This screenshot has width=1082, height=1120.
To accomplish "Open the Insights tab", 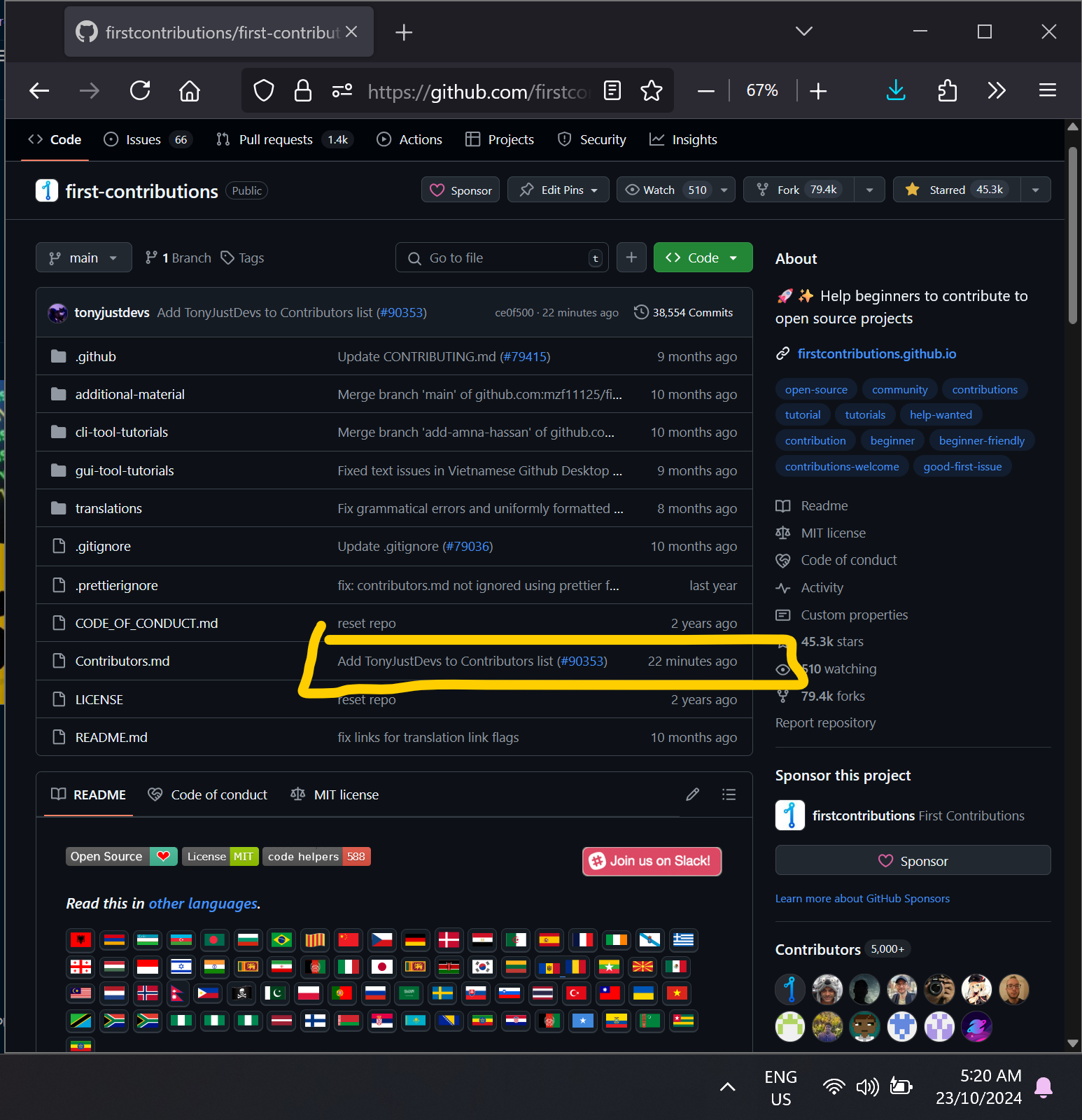I will [x=683, y=139].
